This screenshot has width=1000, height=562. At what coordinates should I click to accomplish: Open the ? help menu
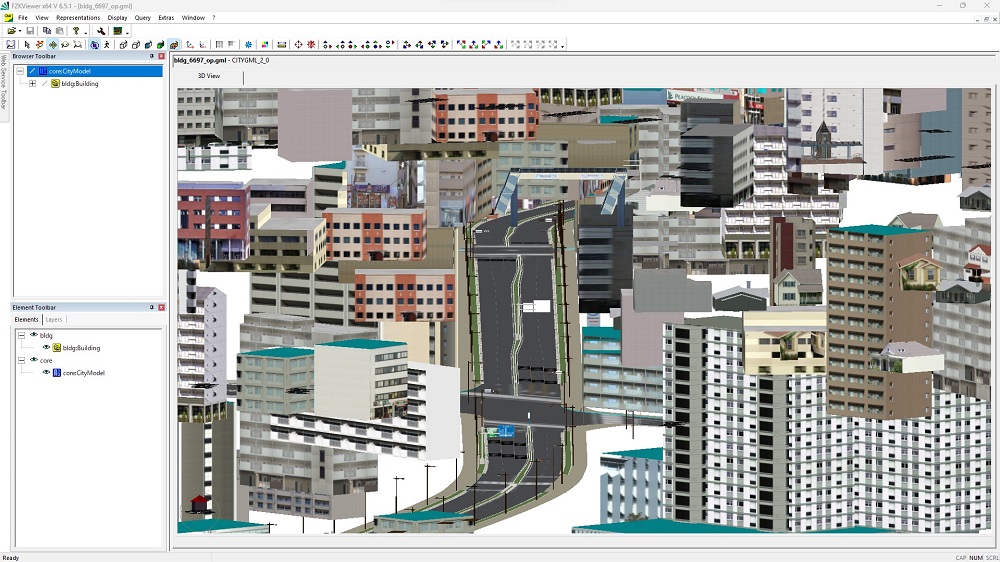[214, 18]
